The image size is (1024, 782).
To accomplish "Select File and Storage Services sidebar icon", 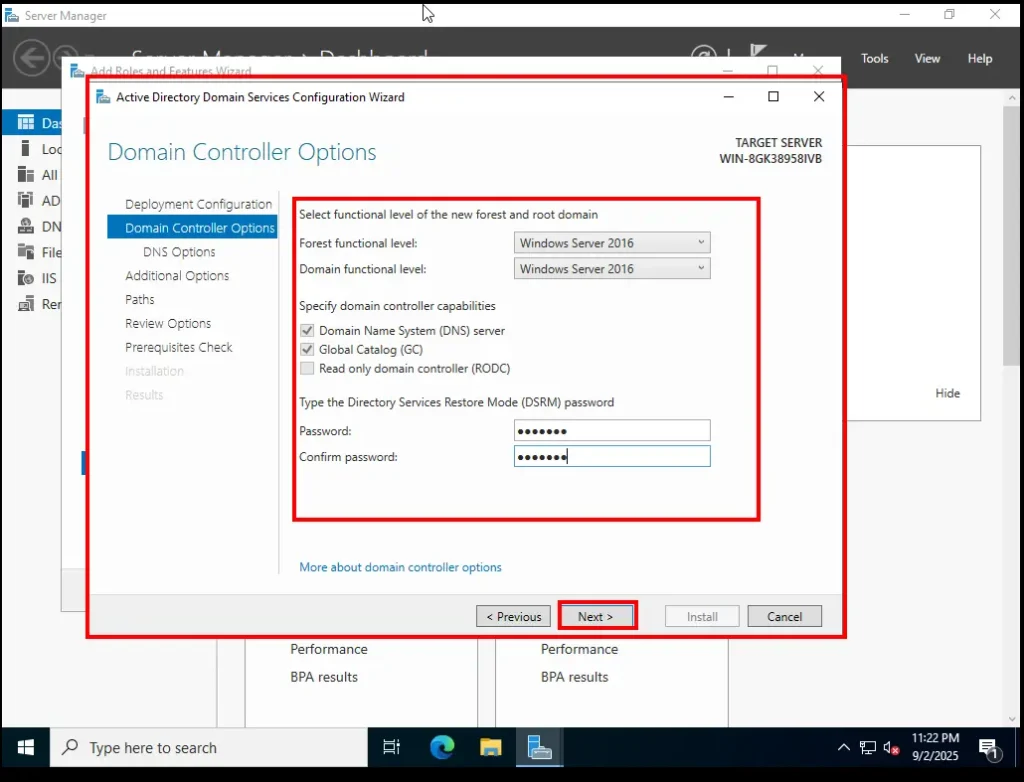I will coord(25,252).
